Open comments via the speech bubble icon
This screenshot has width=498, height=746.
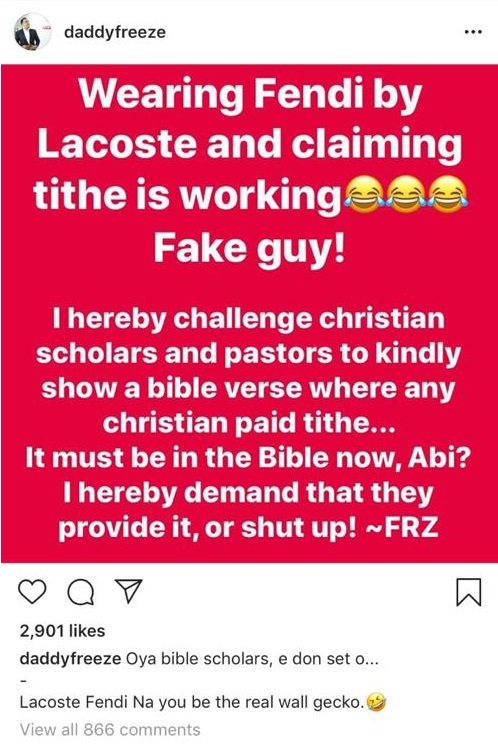tap(81, 592)
